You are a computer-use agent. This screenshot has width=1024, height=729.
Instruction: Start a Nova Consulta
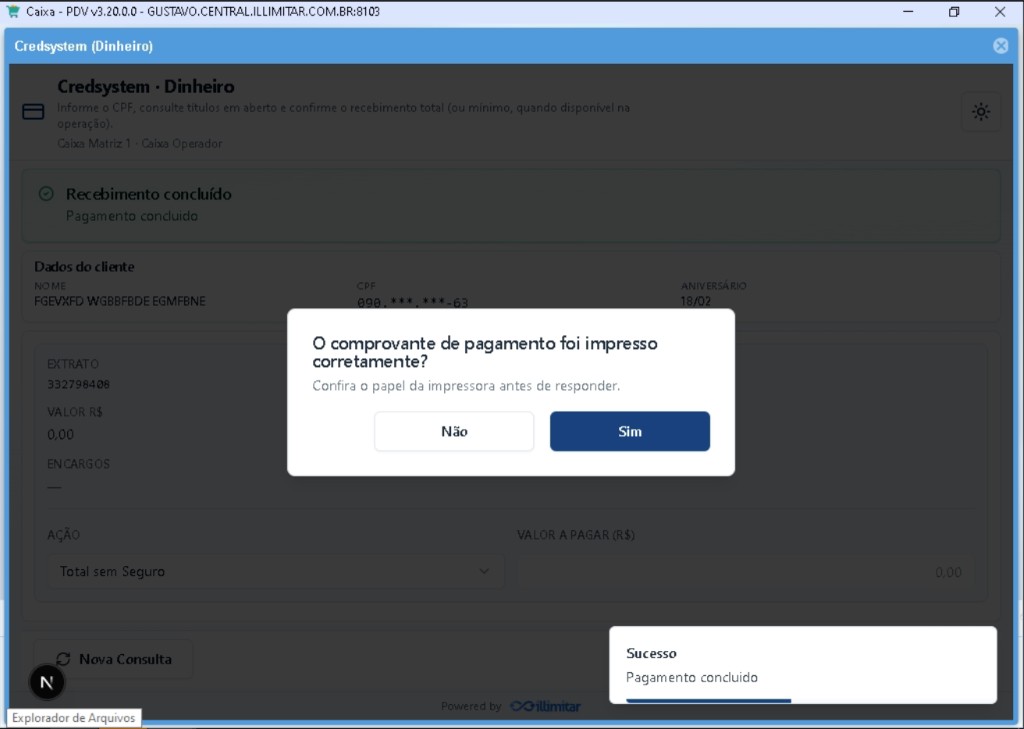click(114, 659)
